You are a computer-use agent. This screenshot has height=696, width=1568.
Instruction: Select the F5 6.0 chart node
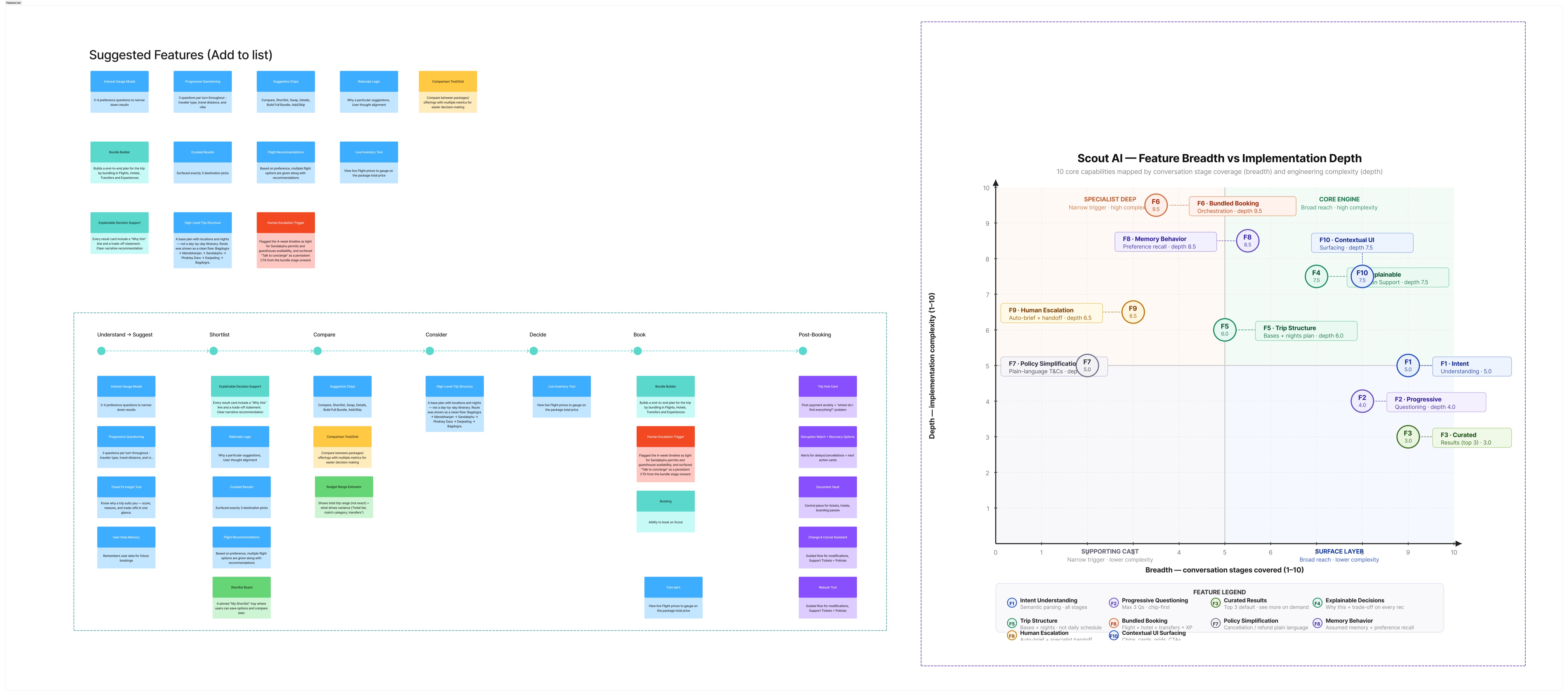click(x=1225, y=330)
